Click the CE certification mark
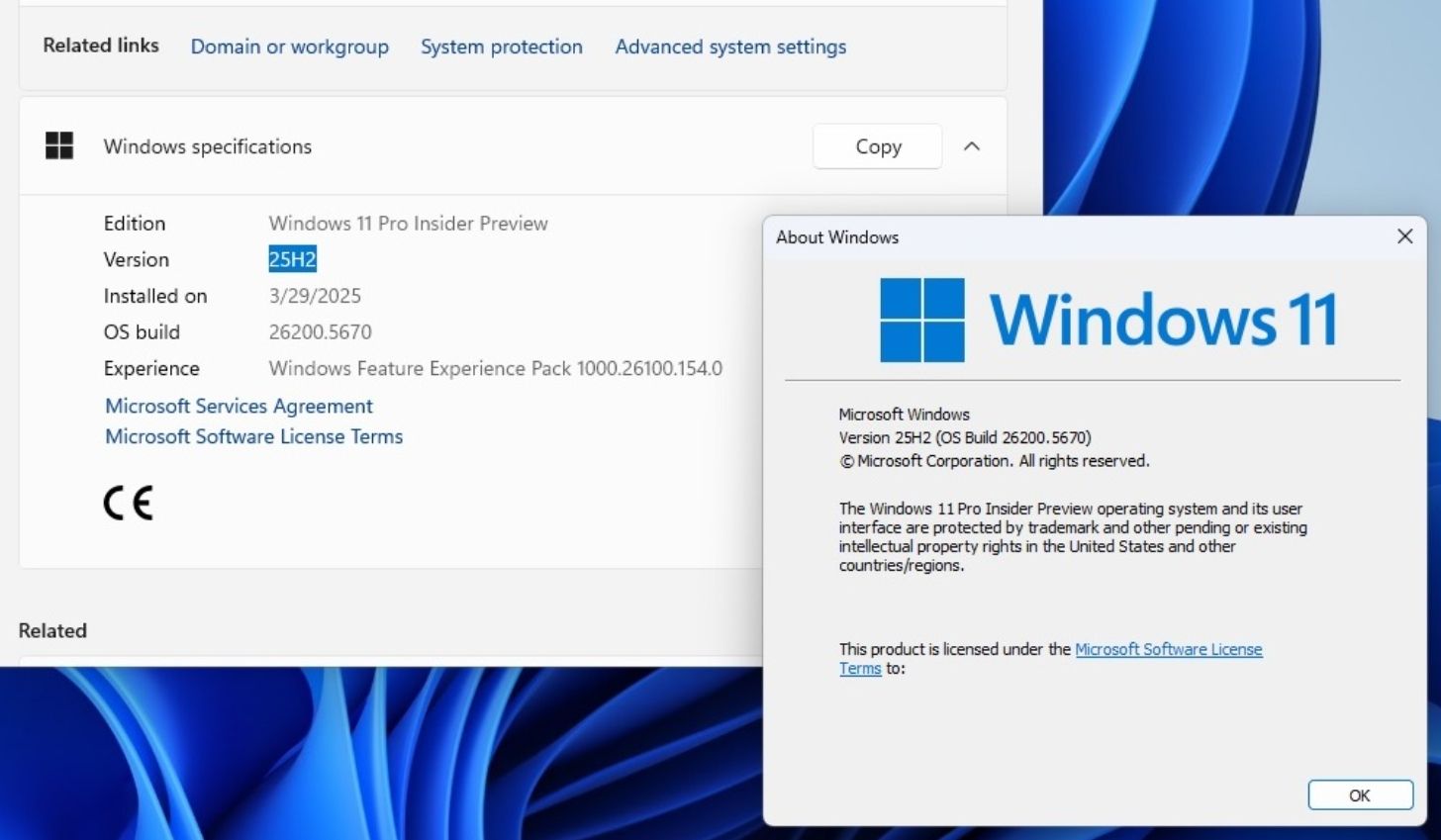Image resolution: width=1441 pixels, height=840 pixels. [129, 504]
